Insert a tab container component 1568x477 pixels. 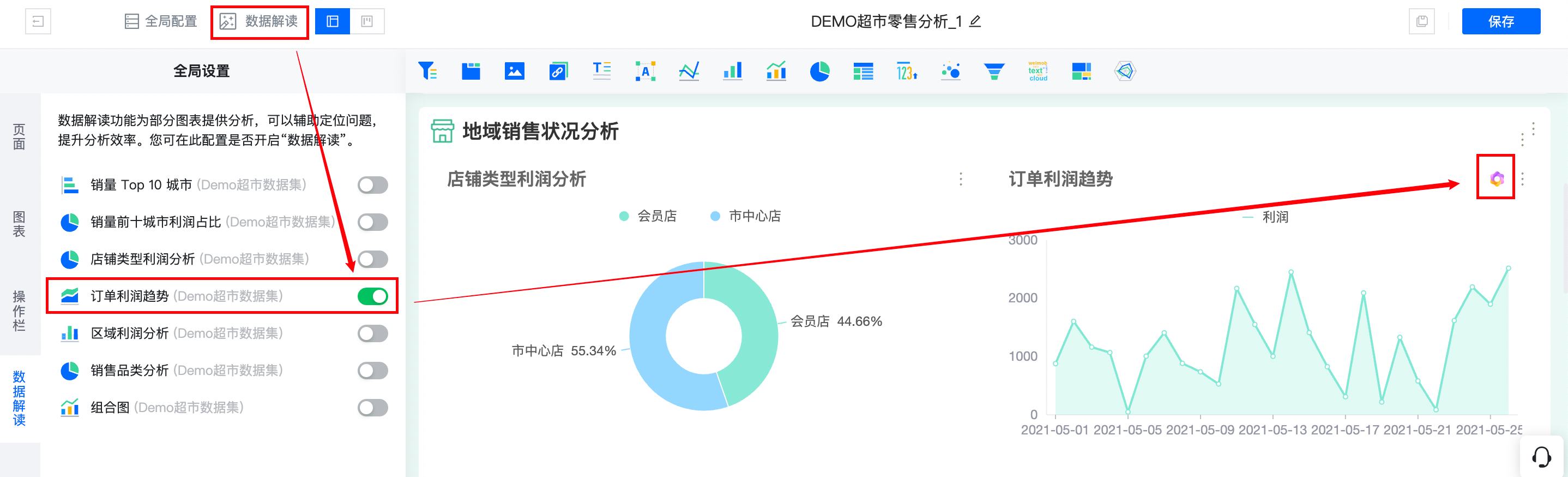click(471, 71)
